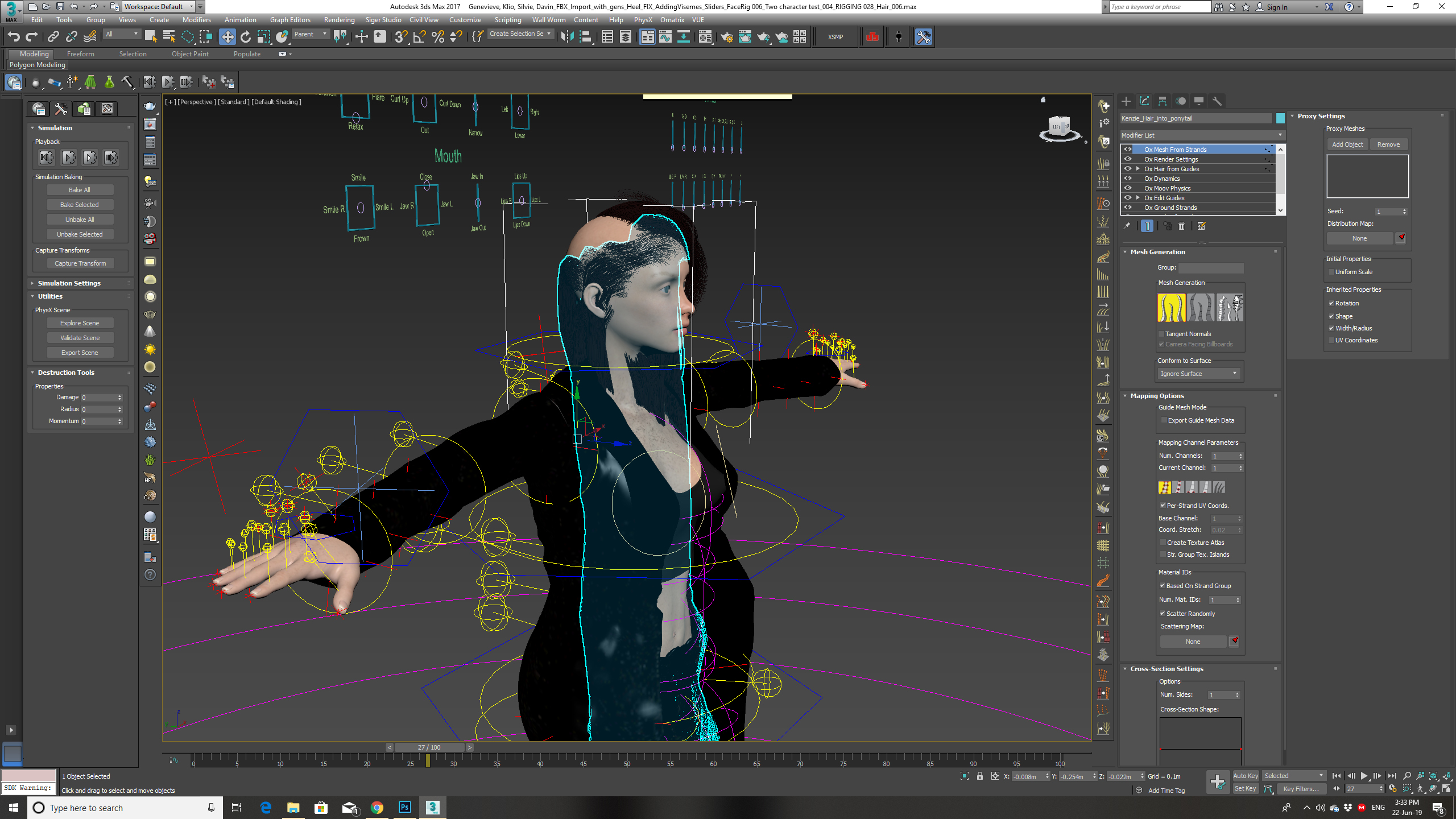Click the Add Object button
Viewport: 1456px width, 819px height.
point(1347,144)
